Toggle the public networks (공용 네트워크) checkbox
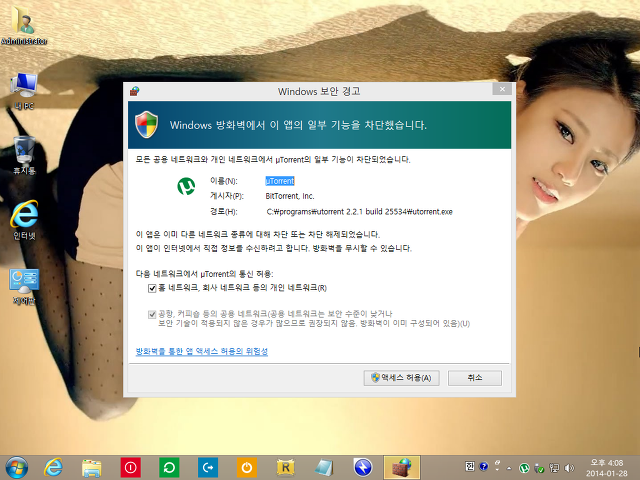Screen dimensions: 640x480 pyautogui.click(x=152, y=314)
